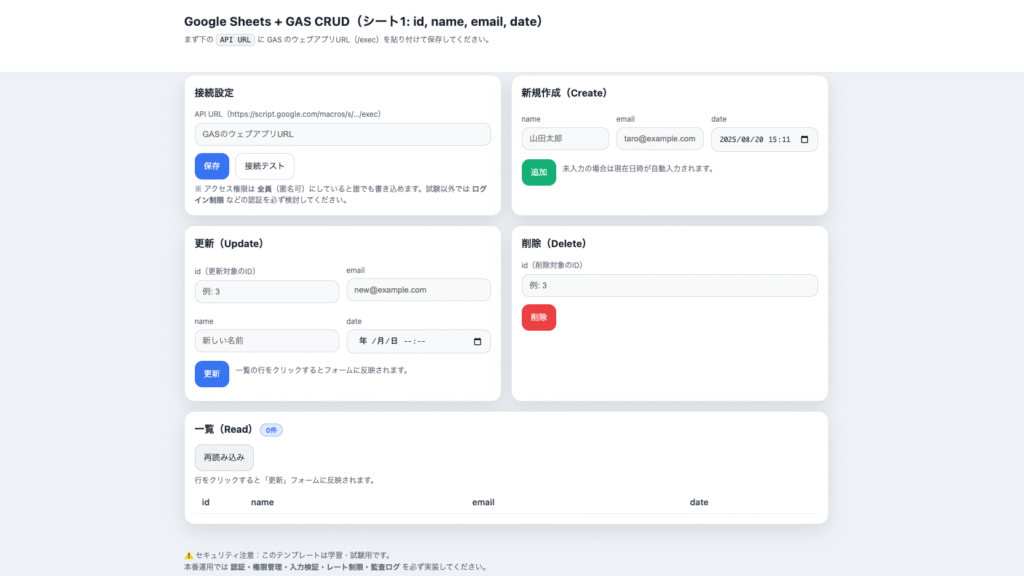Click the Create date field 2025/08/20 15:11
The image size is (1024, 576).
point(764,139)
